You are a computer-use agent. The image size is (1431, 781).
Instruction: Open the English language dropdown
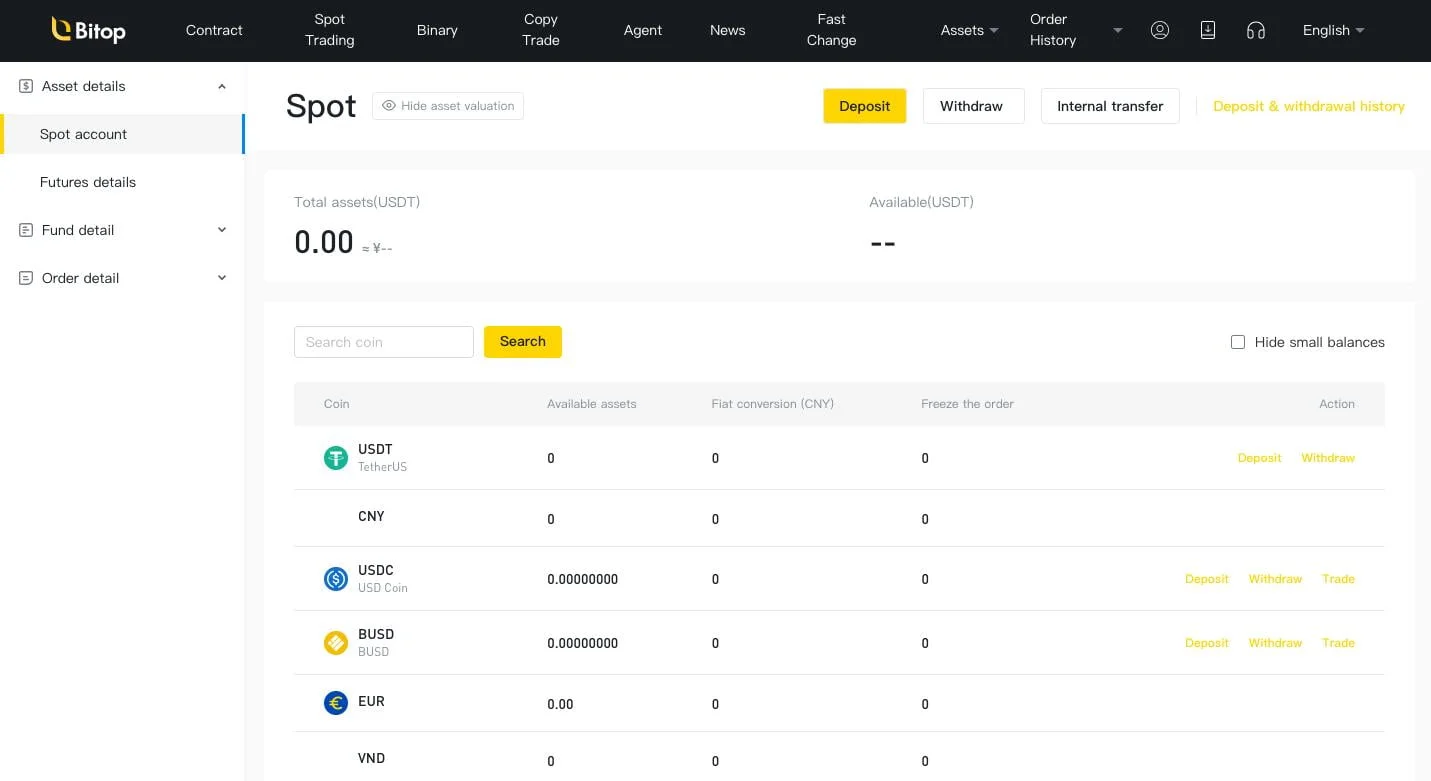tap(1333, 30)
